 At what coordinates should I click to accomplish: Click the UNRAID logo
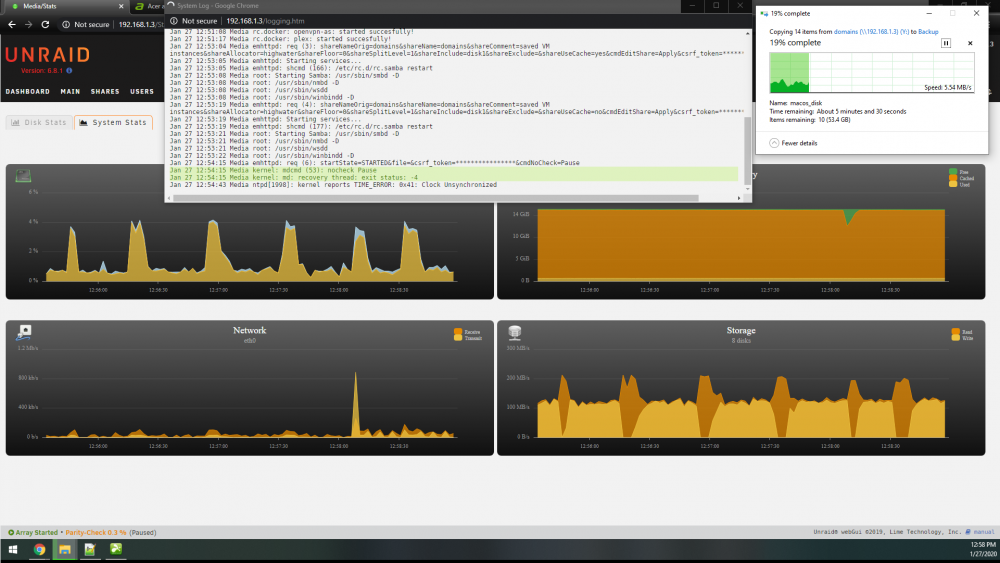pos(47,55)
